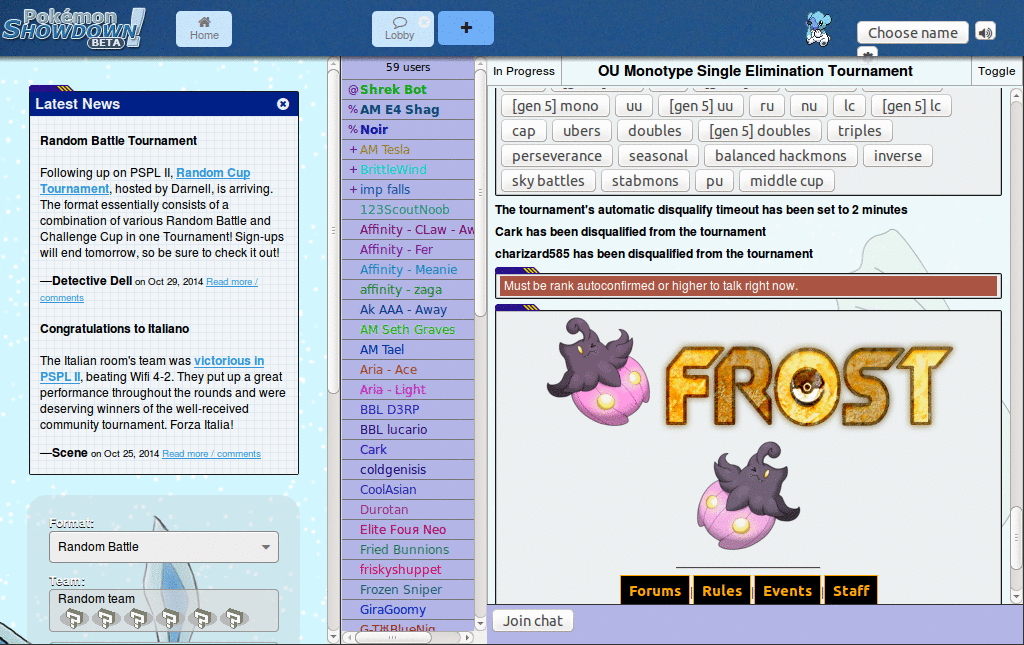Click the sky battles format button
This screenshot has height=645, width=1024.
coord(548,180)
